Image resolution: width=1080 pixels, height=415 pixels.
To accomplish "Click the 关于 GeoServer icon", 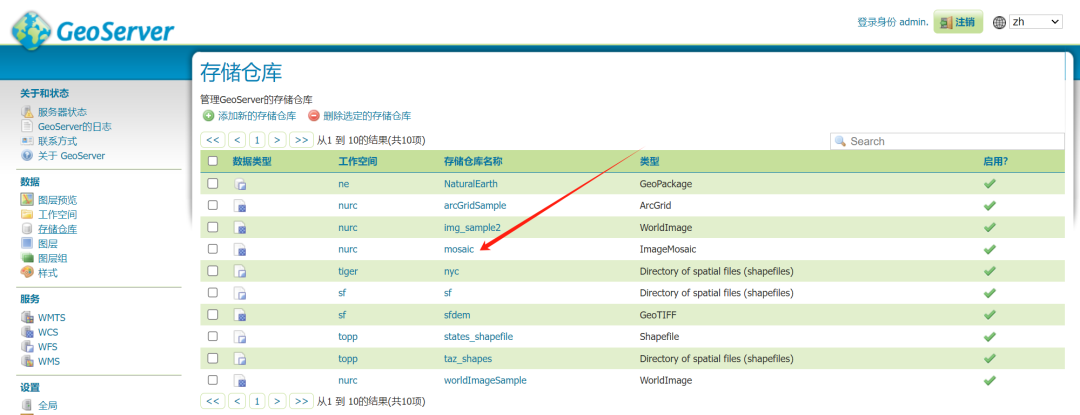I will point(27,156).
